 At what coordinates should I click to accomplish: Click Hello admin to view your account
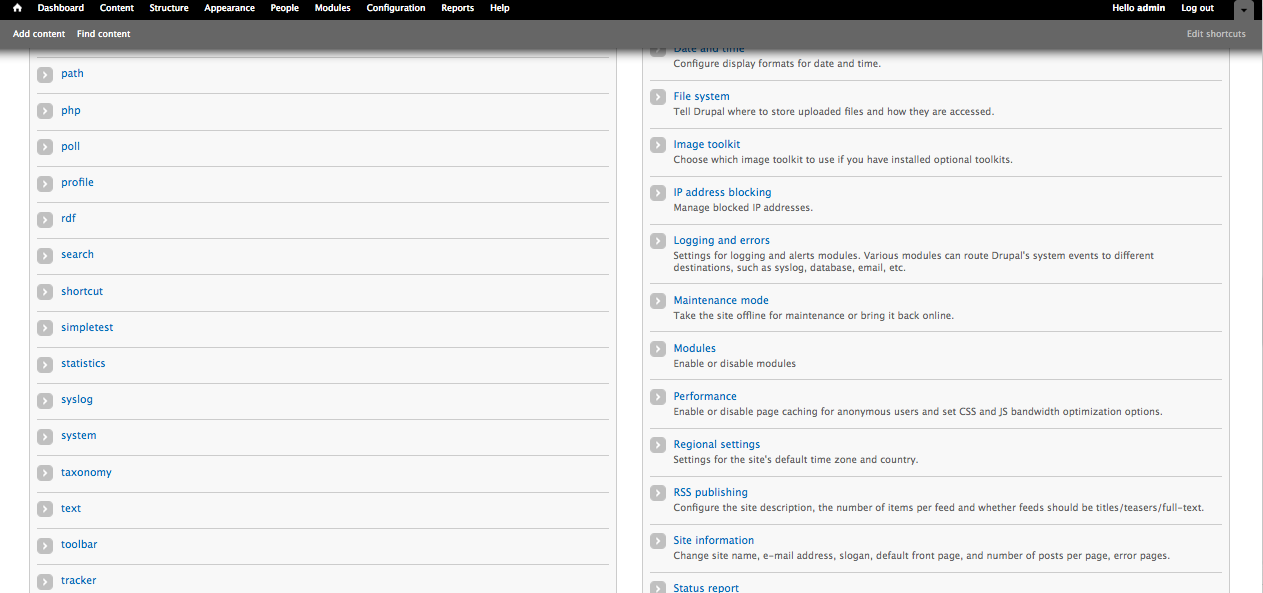click(x=1138, y=8)
